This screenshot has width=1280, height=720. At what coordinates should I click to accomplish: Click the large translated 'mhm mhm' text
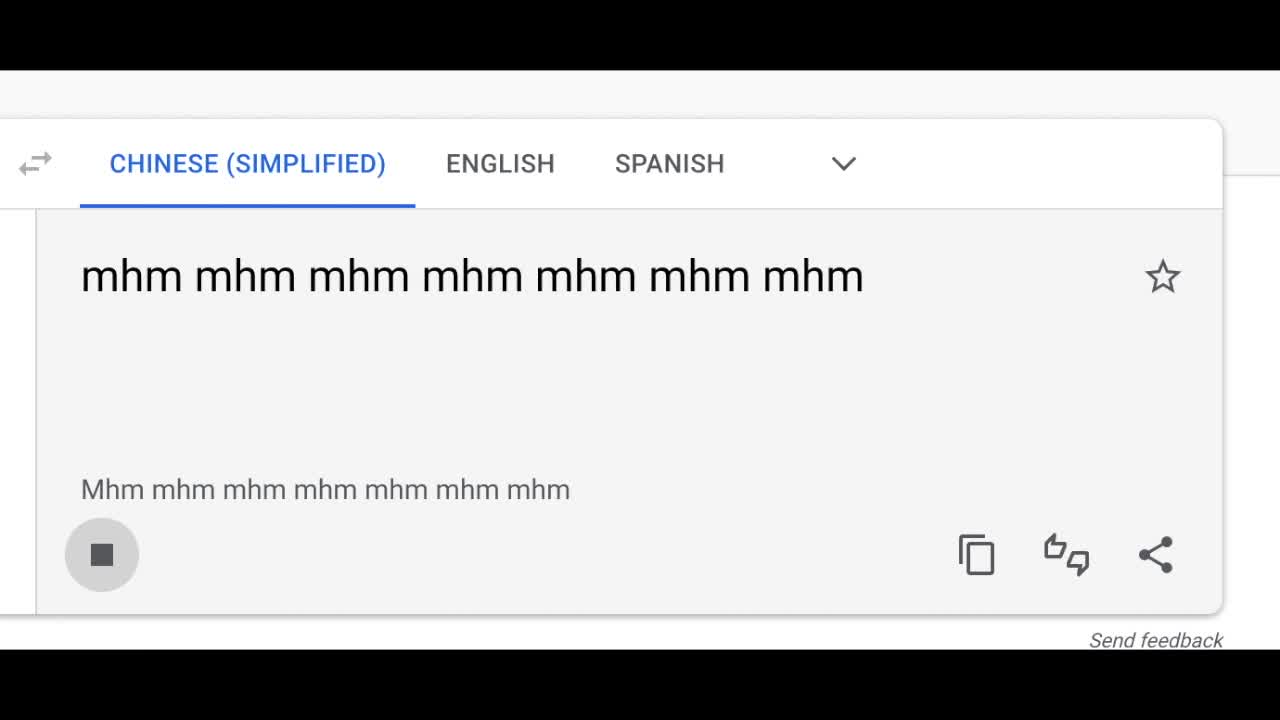point(471,277)
